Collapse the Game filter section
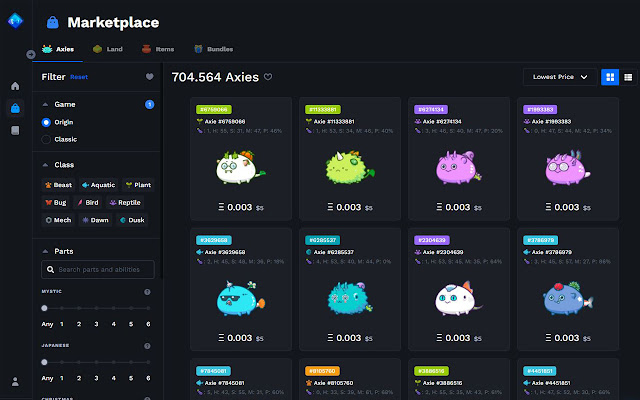 pos(45,104)
